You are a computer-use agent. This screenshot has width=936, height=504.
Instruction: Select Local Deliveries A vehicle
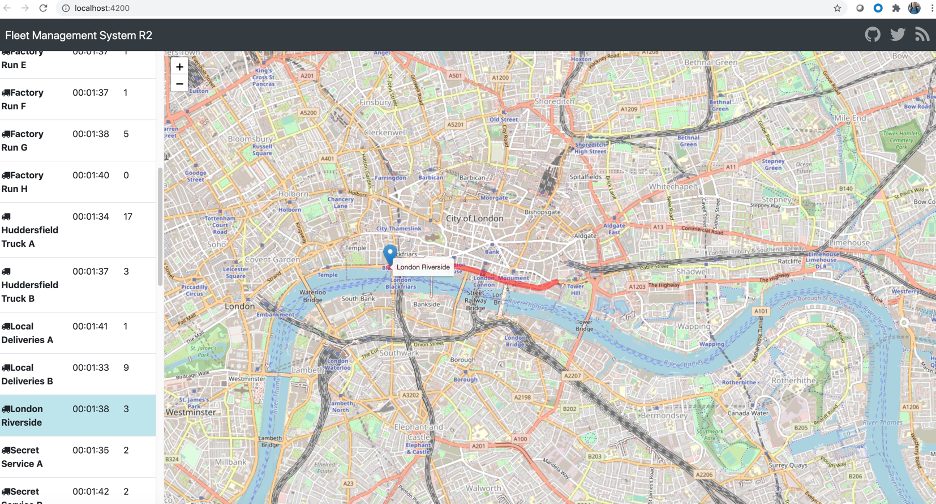click(x=78, y=333)
